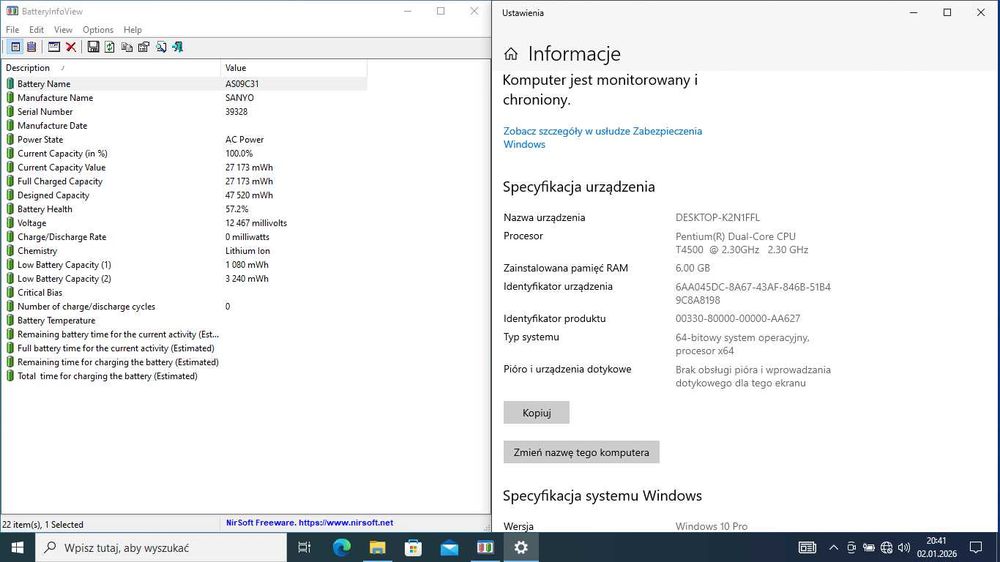Select the Charge/Discharge Rate row
Screen dimensions: 1000x562
(x=184, y=237)
